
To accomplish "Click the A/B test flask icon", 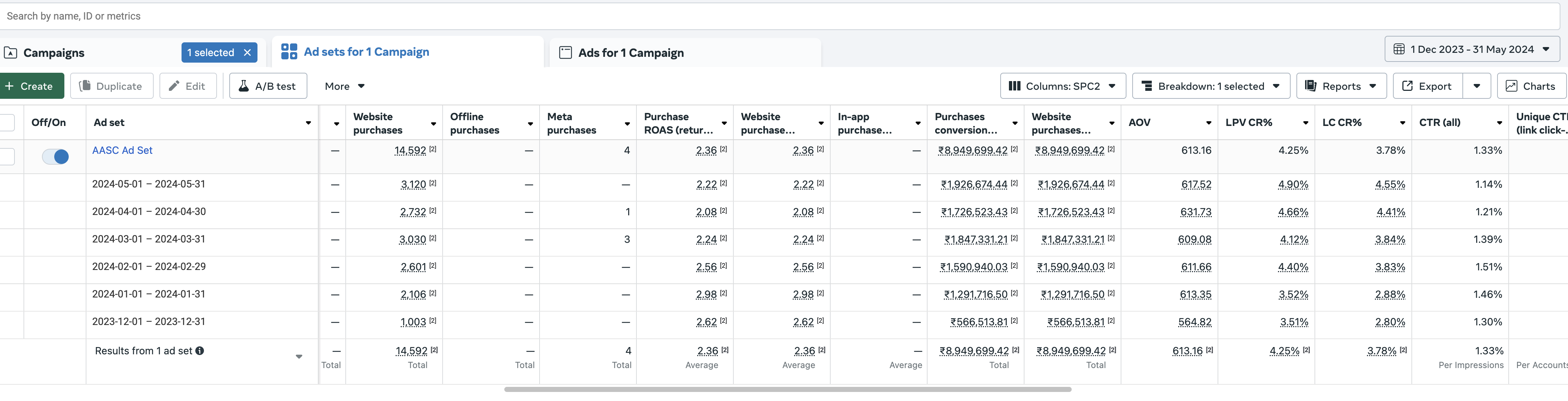I will [243, 86].
